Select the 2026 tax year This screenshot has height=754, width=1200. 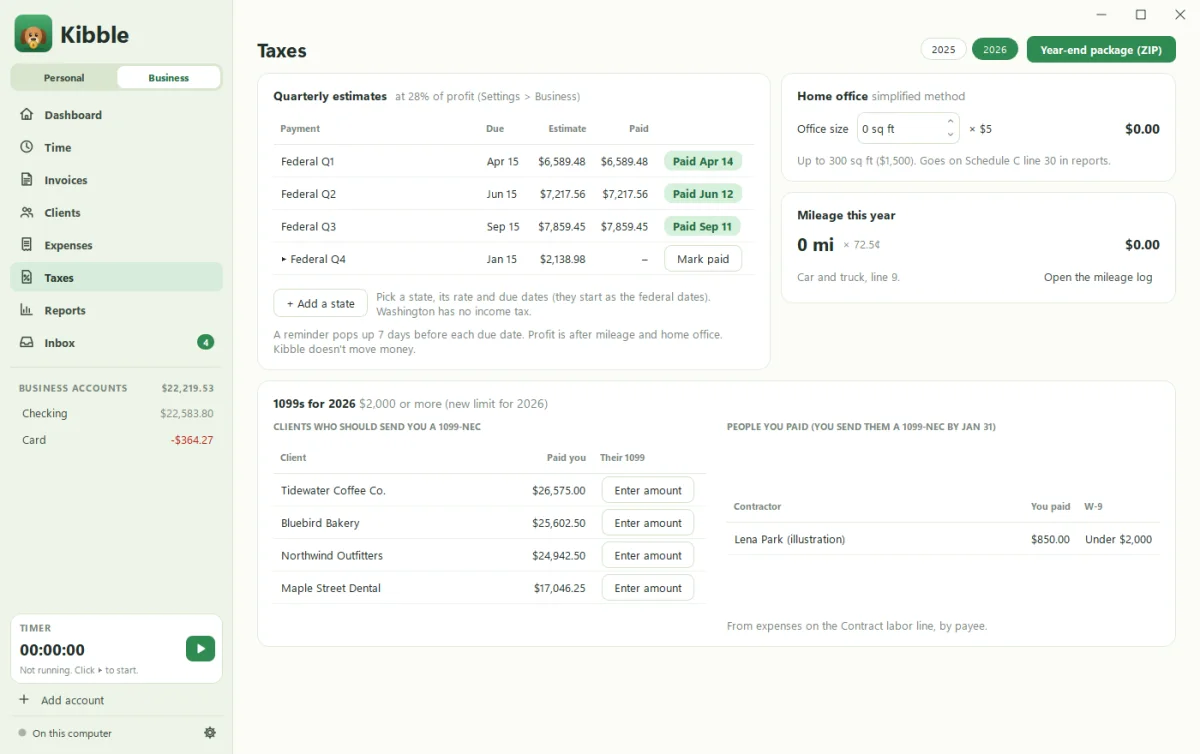click(995, 50)
